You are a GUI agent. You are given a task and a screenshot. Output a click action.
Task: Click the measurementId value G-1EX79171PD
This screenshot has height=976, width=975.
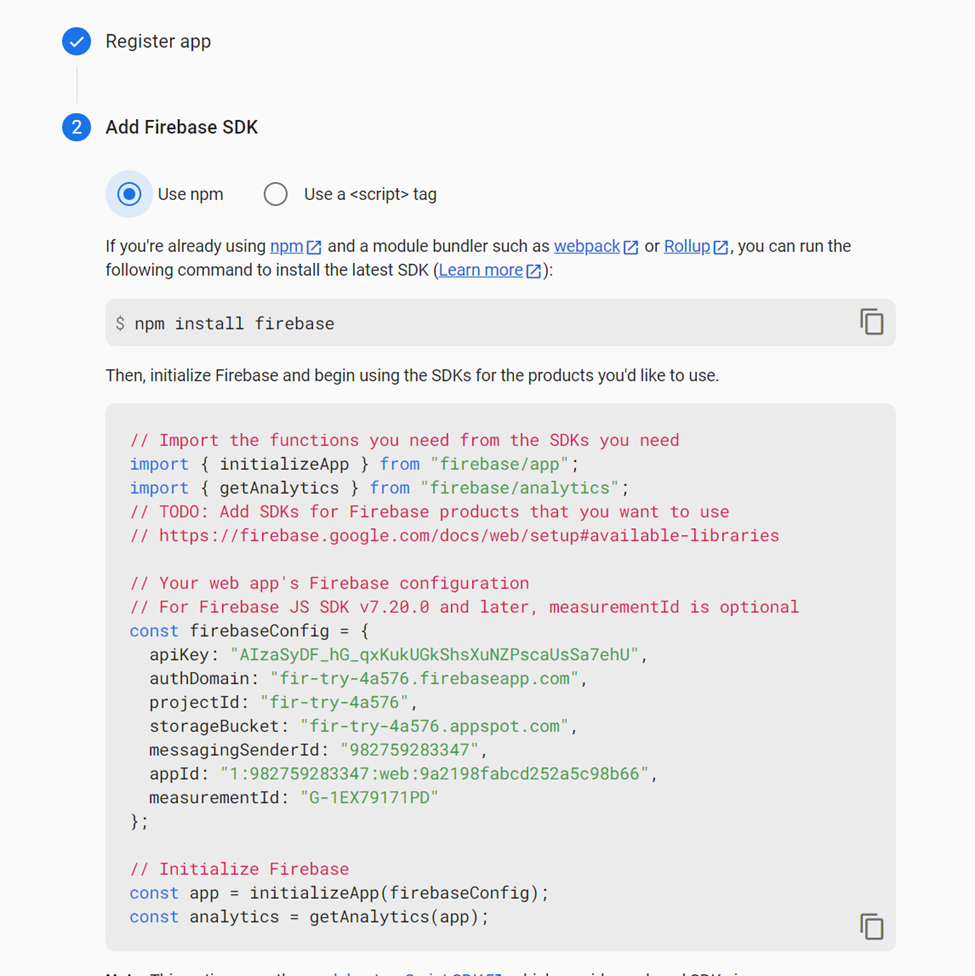pyautogui.click(x=369, y=798)
